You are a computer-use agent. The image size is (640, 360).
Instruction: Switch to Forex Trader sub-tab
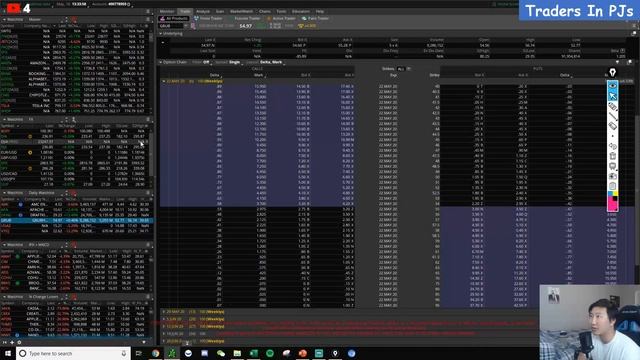208,18
